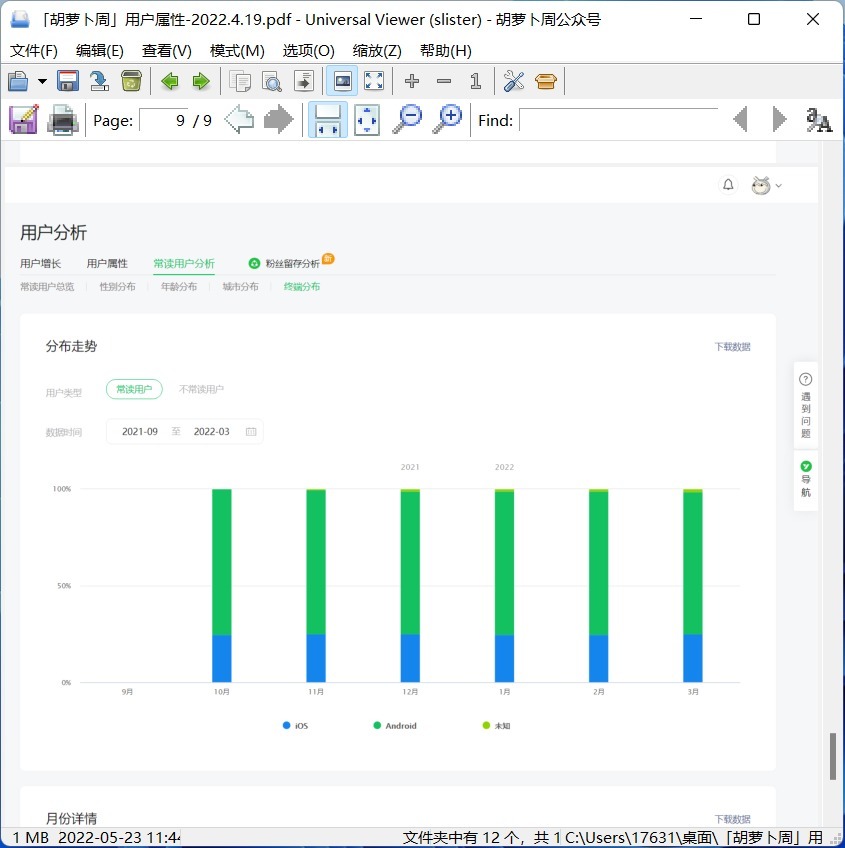Image resolution: width=845 pixels, height=848 pixels.
Task: Click magnifier zoom out icon
Action: point(407,120)
